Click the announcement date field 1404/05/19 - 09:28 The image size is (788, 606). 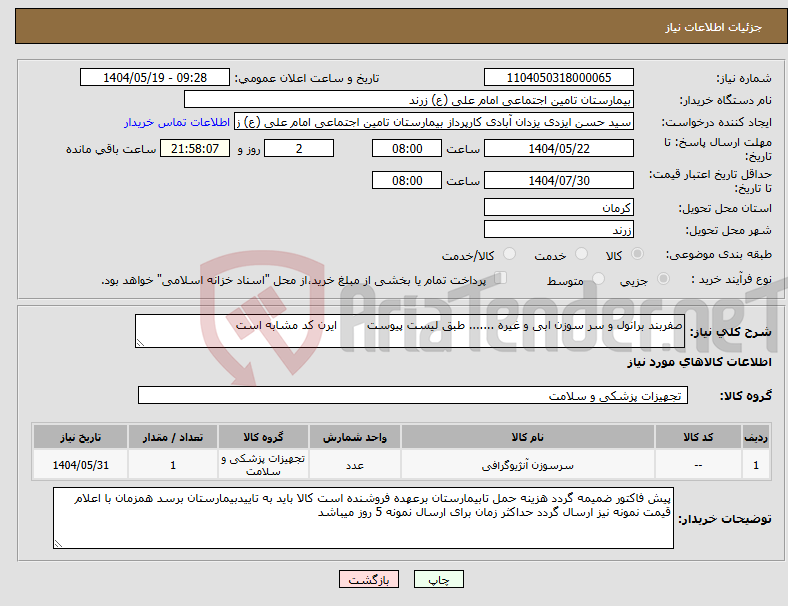(155, 77)
